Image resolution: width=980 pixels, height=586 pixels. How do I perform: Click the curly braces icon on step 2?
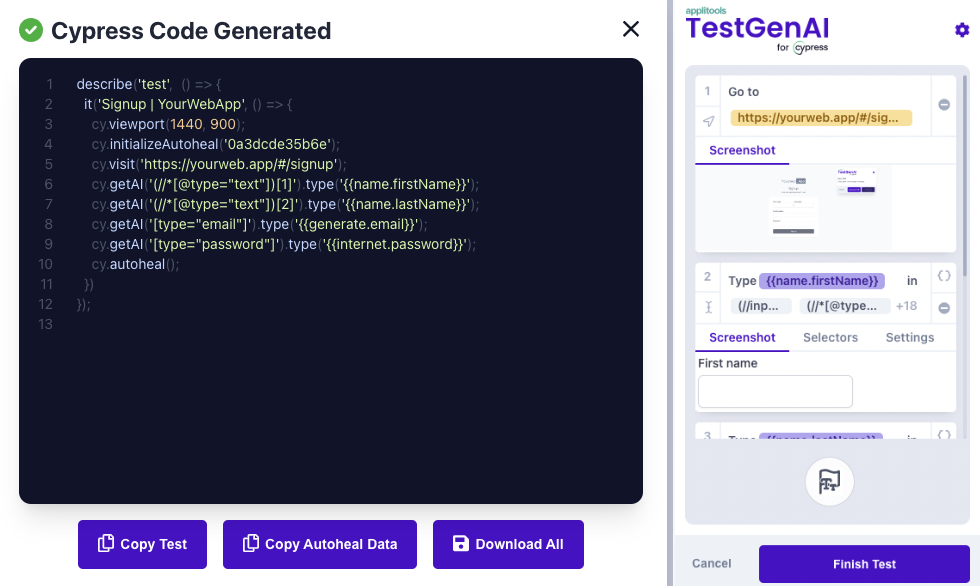pos(944,276)
